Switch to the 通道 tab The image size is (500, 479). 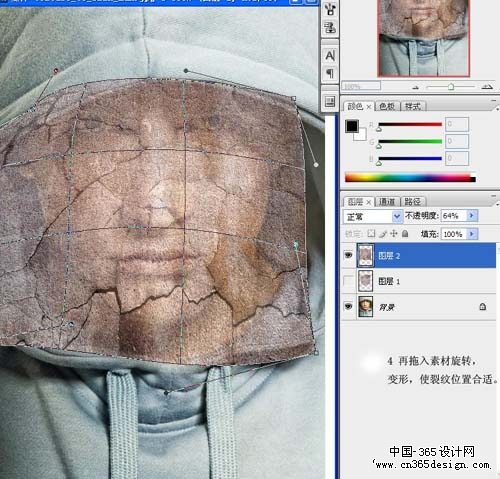pyautogui.click(x=387, y=202)
